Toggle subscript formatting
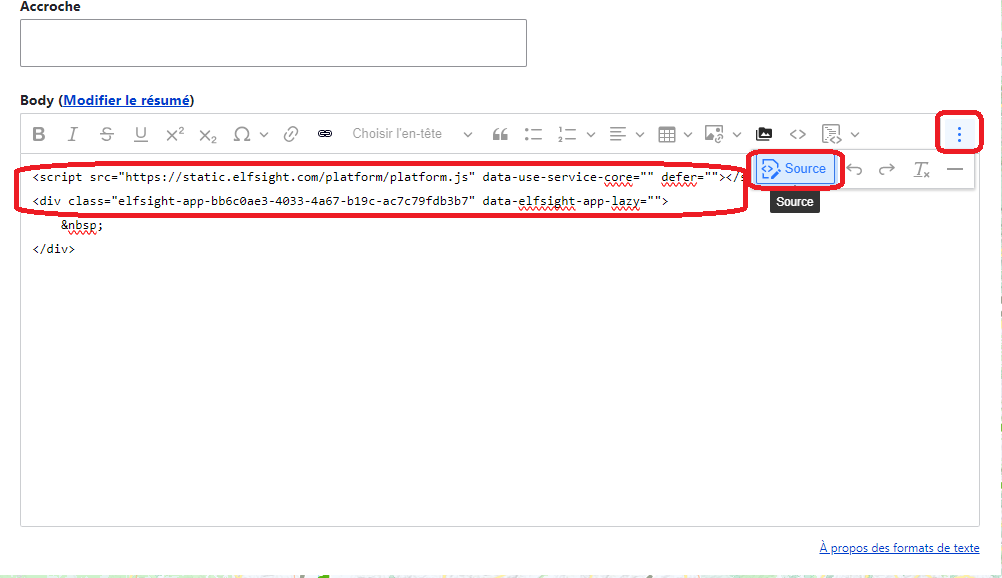 point(206,133)
